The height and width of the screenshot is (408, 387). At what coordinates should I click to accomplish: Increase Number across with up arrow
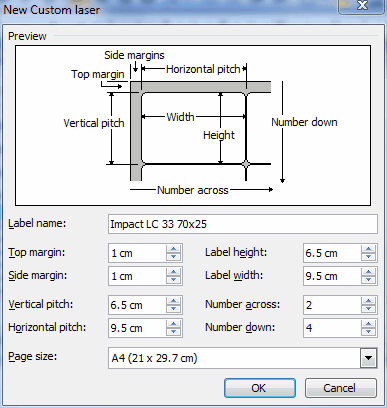(x=368, y=301)
